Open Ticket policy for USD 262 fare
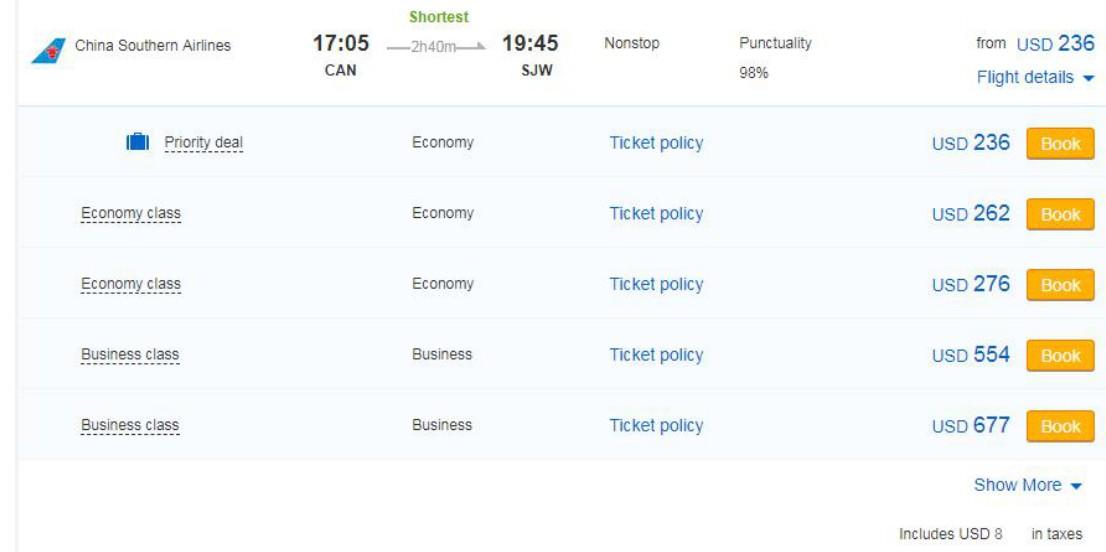Image resolution: width=1106 pixels, height=552 pixels. pos(656,214)
